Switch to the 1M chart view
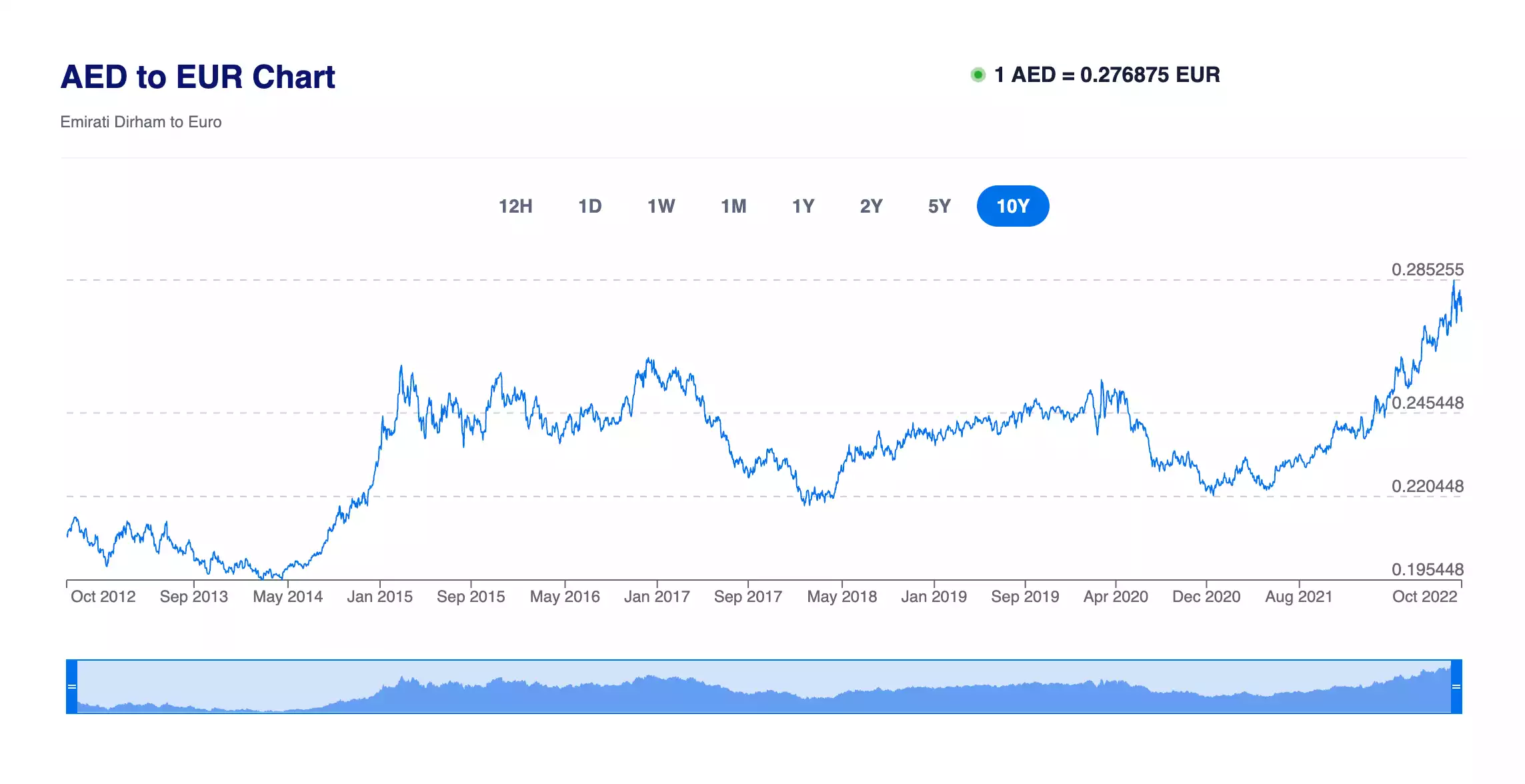 [733, 207]
